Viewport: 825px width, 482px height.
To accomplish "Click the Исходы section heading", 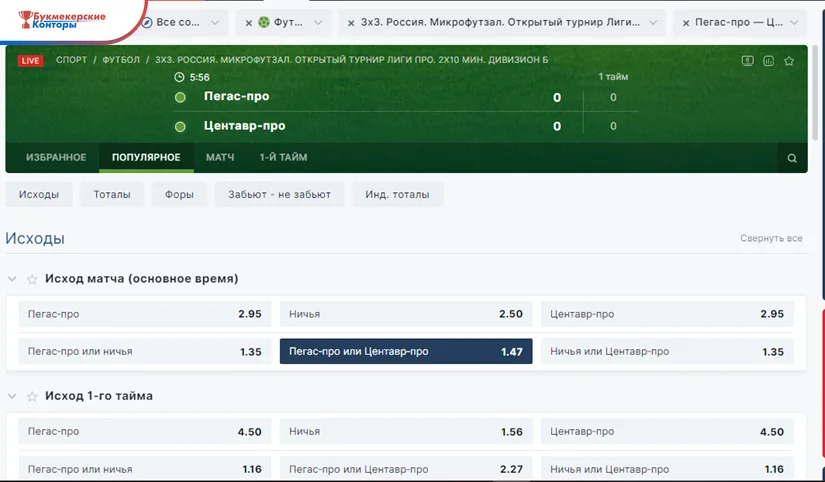I will pyautogui.click(x=35, y=238).
